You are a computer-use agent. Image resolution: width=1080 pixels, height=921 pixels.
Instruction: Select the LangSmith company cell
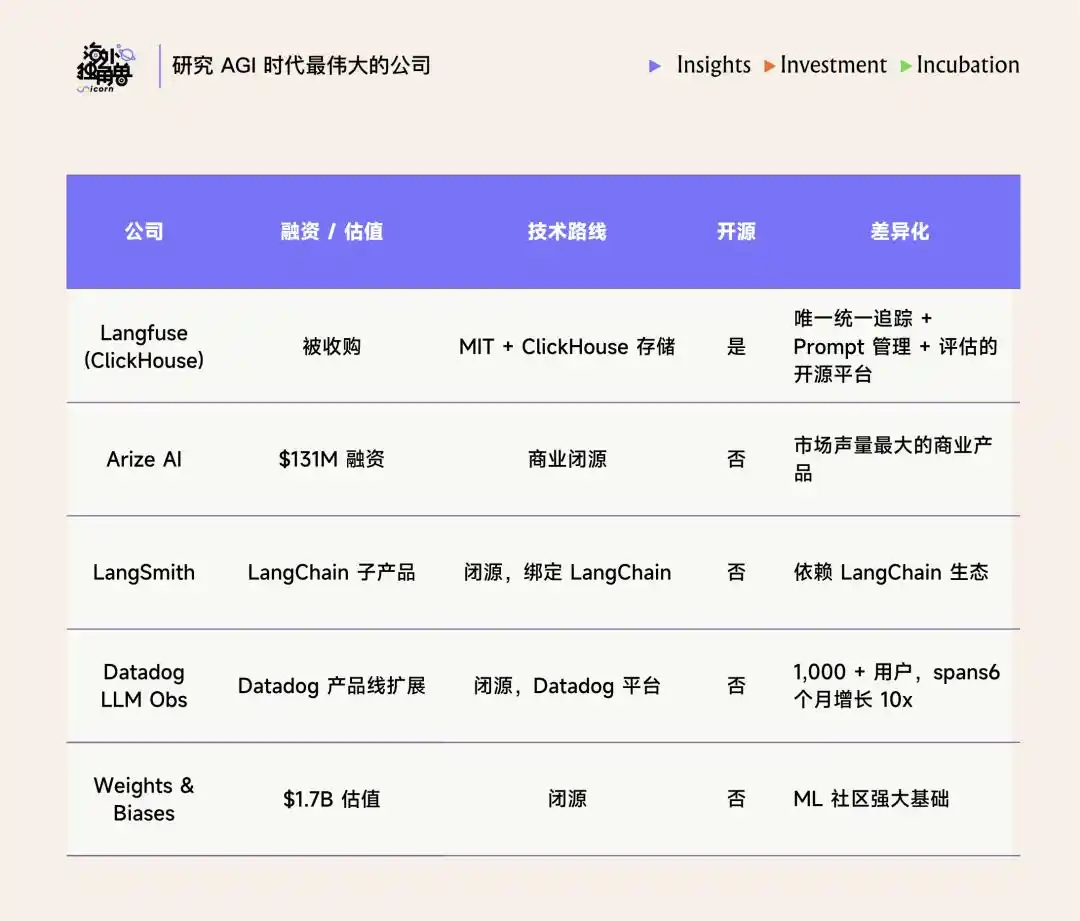[144, 572]
